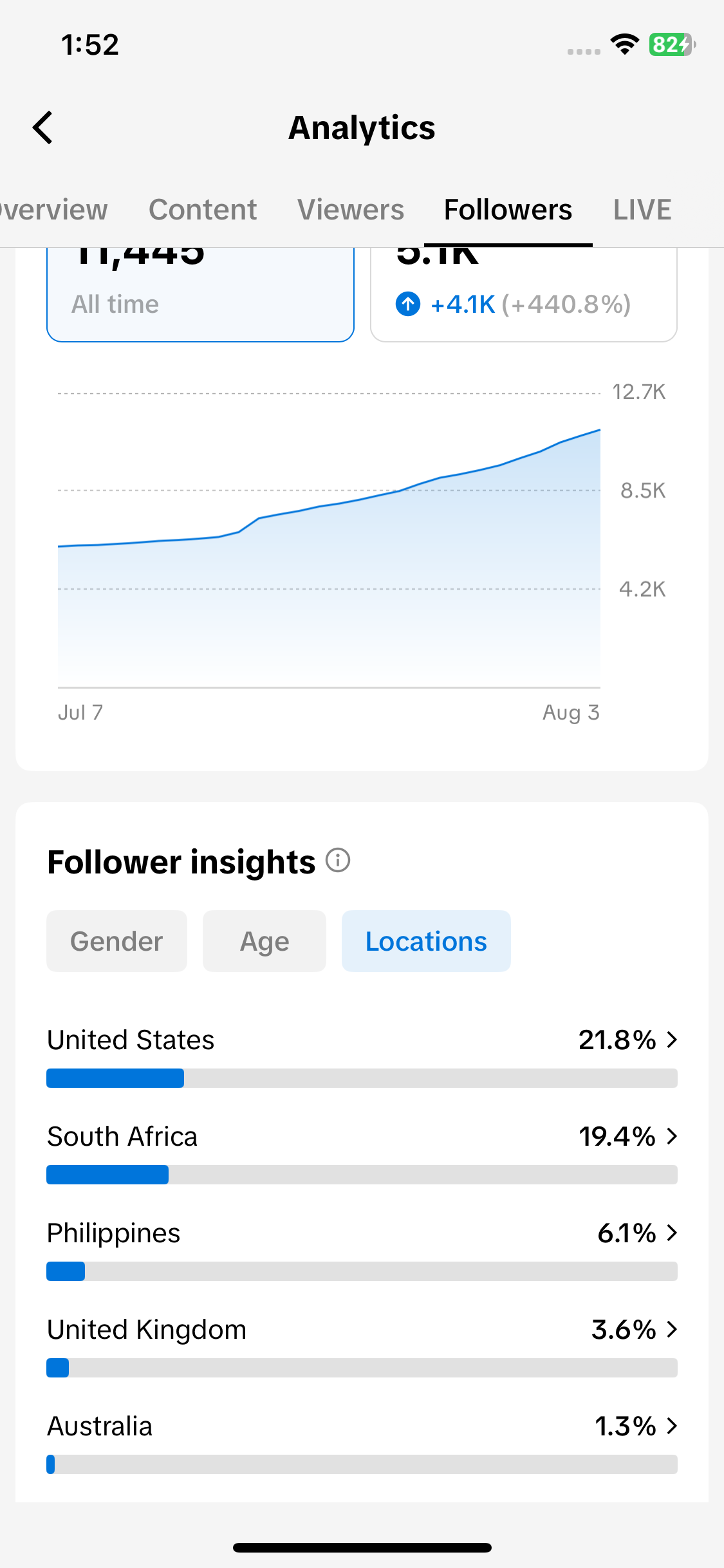This screenshot has height=1568, width=724.
Task: Switch to the Content tab
Action: tap(203, 210)
